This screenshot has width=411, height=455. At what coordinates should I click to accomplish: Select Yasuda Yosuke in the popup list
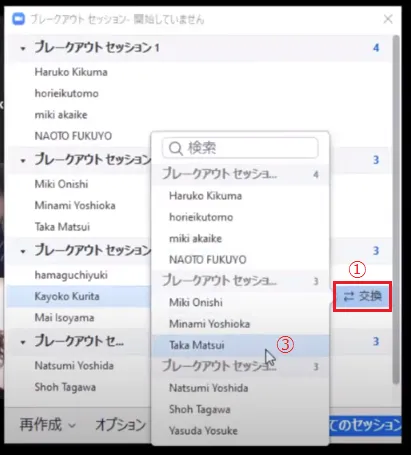click(x=240, y=431)
